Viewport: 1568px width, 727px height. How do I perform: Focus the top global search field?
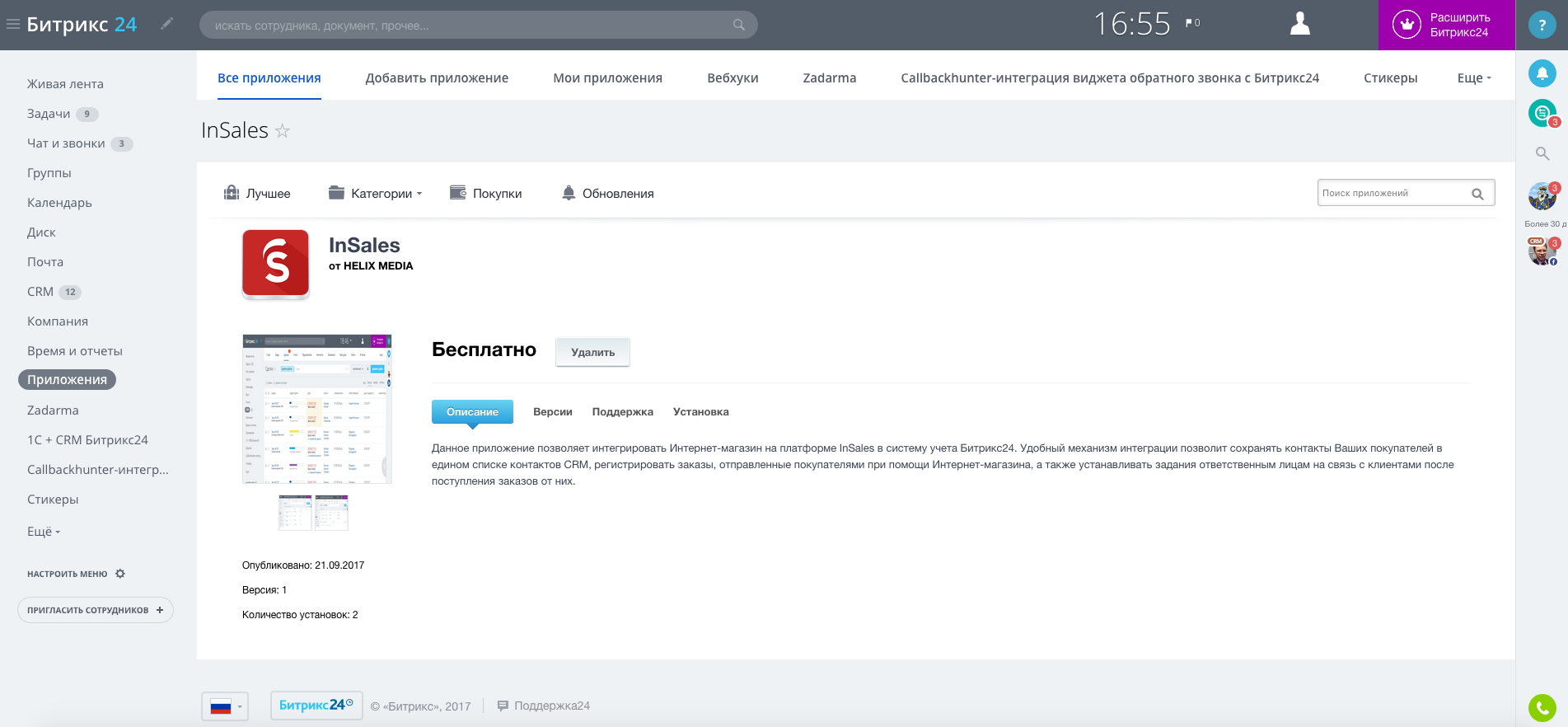pyautogui.click(x=479, y=25)
